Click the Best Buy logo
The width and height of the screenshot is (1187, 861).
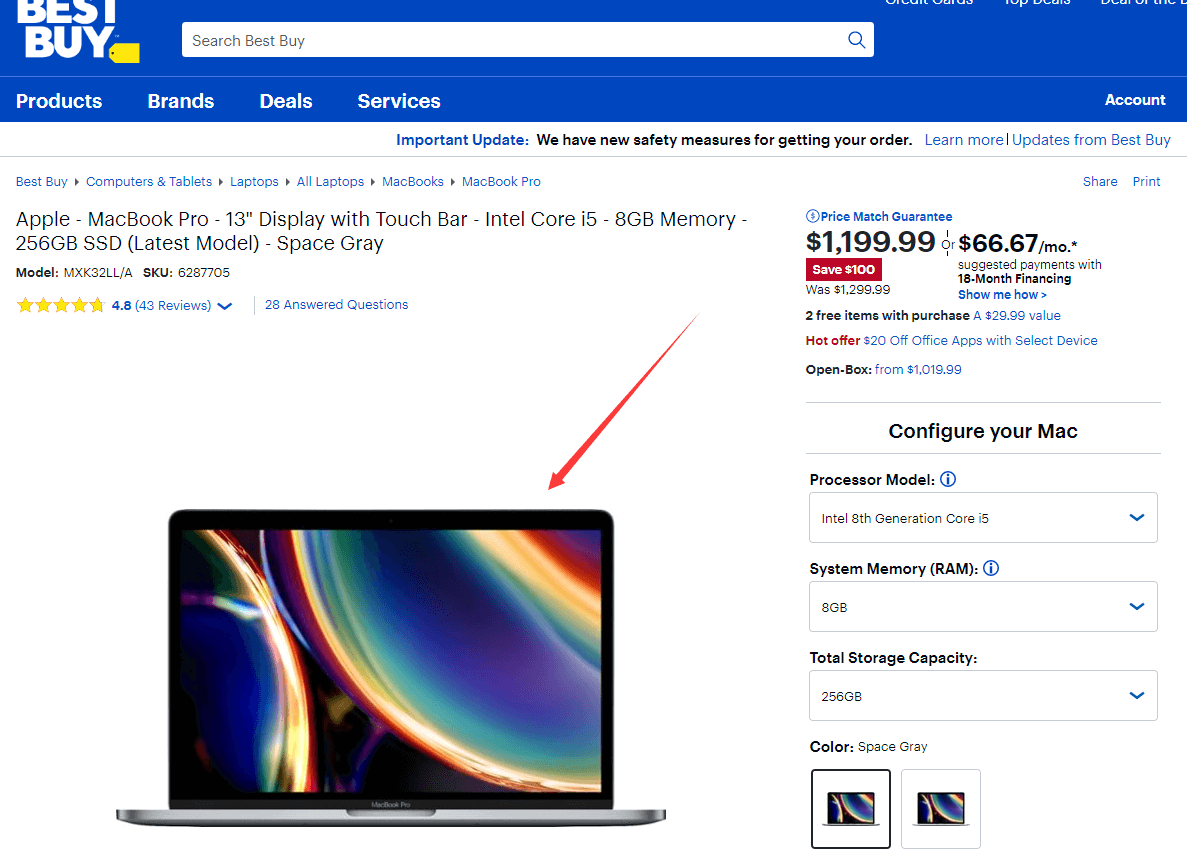coord(78,32)
